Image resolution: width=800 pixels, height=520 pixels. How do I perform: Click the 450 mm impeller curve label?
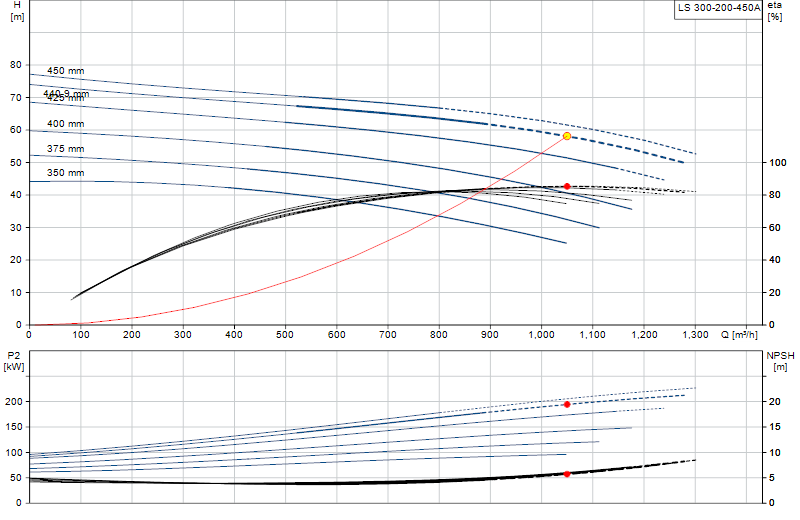[65, 71]
